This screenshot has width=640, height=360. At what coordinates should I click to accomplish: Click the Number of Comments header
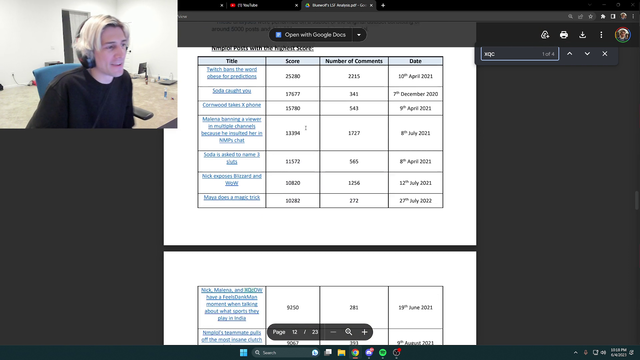354,61
